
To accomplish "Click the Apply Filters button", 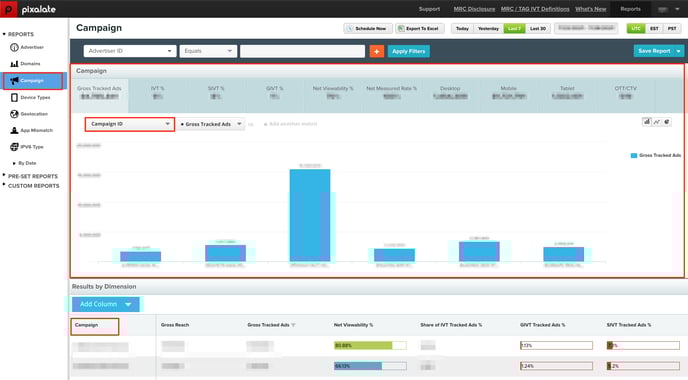I will [408, 51].
